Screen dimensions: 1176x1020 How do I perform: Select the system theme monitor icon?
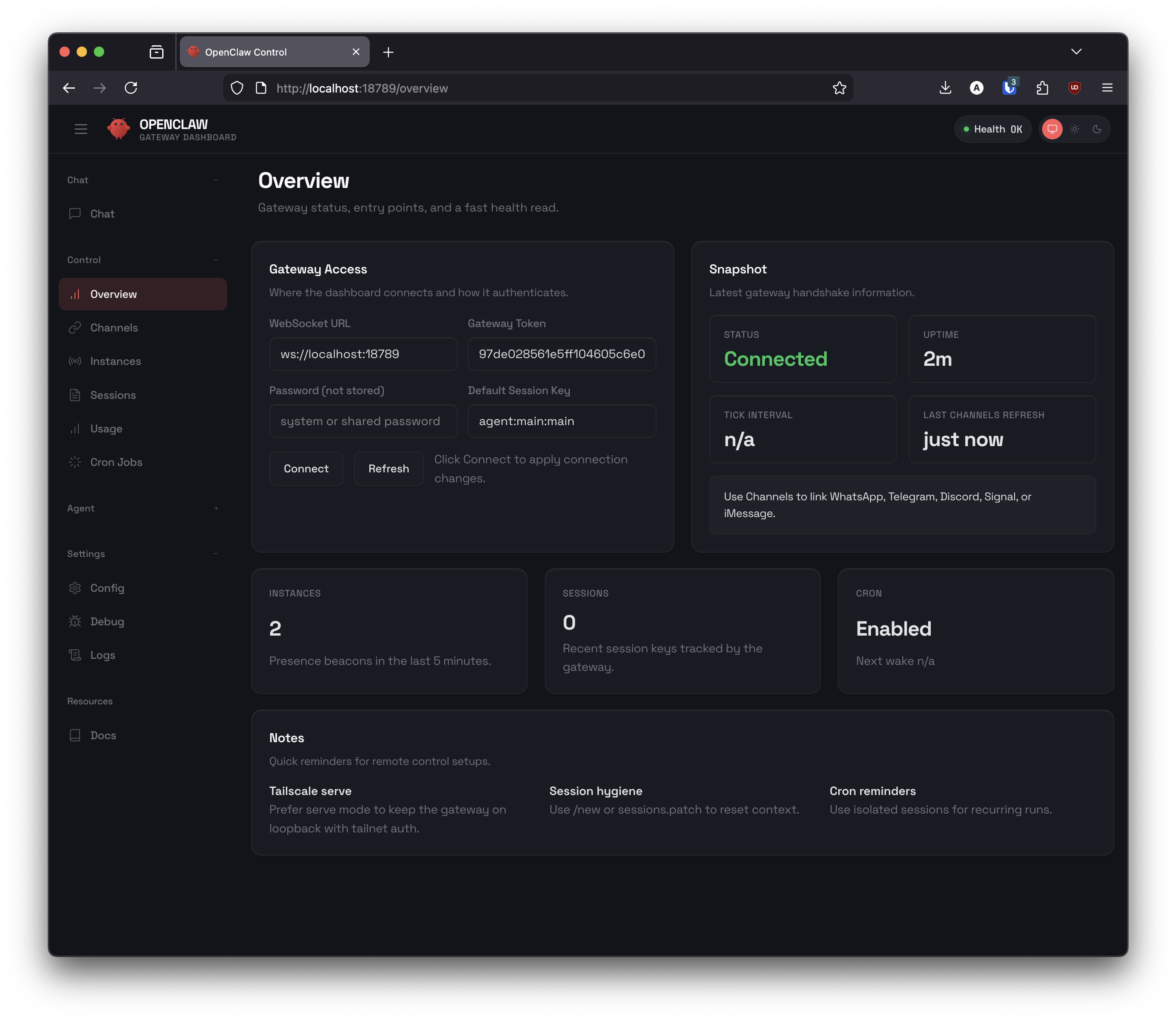point(1052,129)
